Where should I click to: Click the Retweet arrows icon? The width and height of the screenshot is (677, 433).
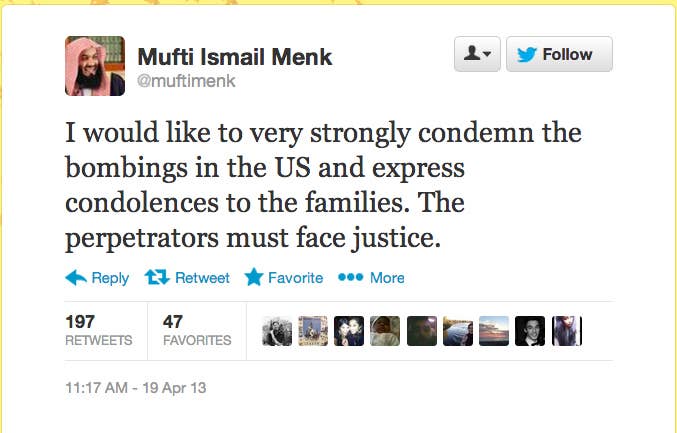pyautogui.click(x=157, y=277)
